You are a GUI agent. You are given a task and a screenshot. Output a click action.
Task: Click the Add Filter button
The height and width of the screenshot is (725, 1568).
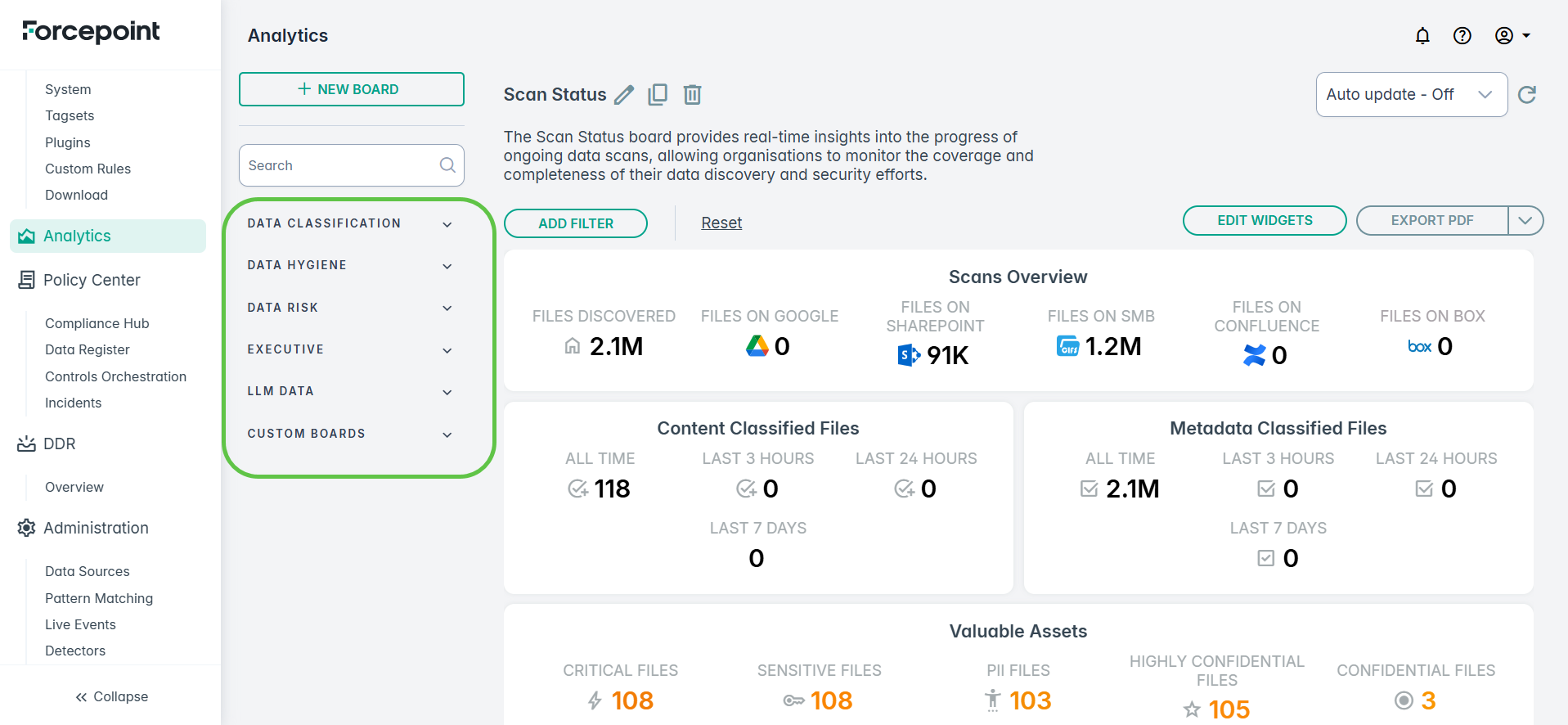tap(575, 223)
